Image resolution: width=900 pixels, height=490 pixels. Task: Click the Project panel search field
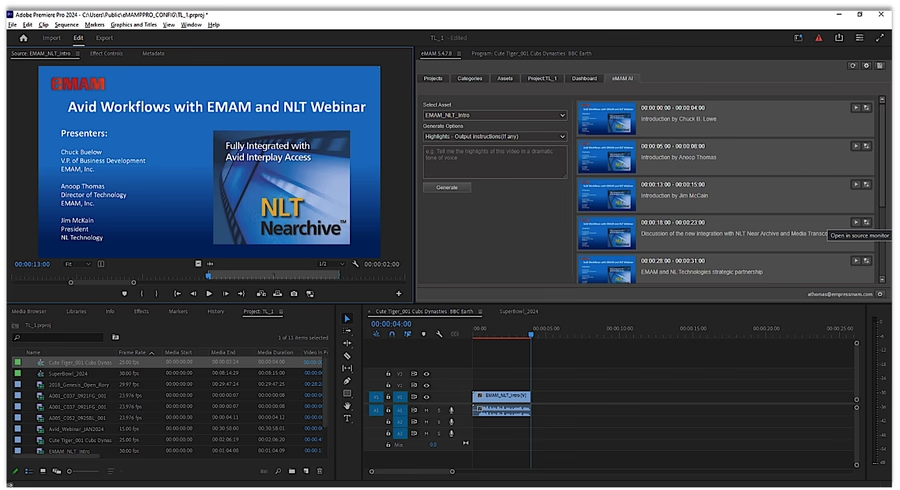point(58,337)
